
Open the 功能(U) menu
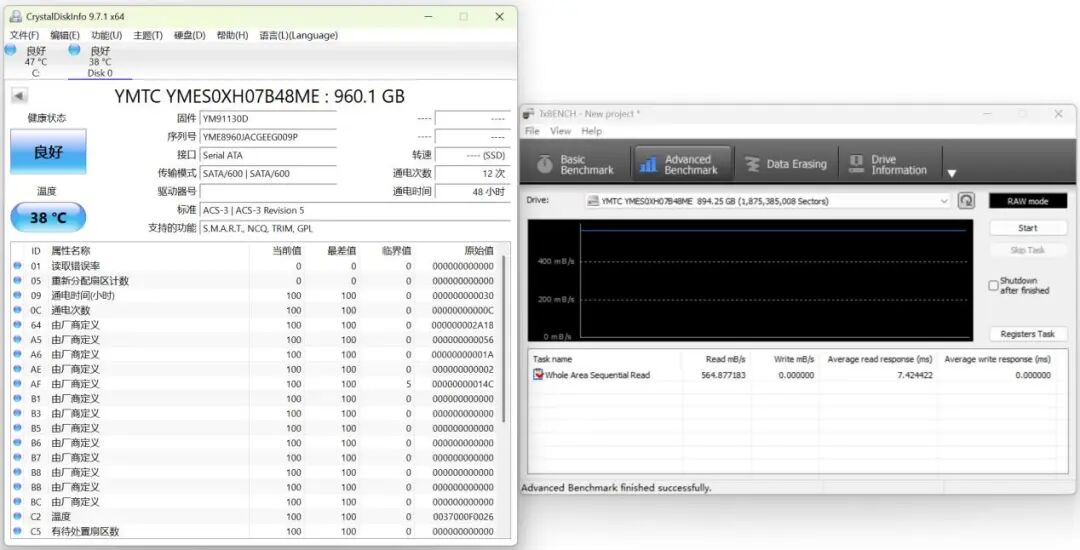[x=107, y=35]
